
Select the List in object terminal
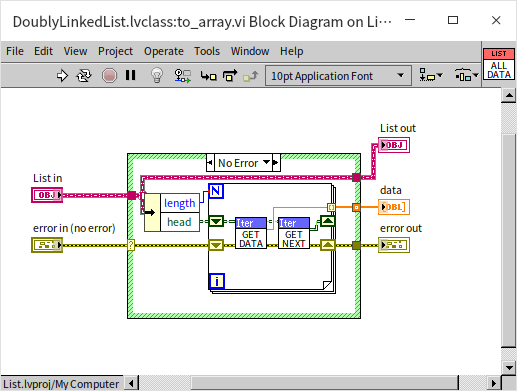point(47,195)
